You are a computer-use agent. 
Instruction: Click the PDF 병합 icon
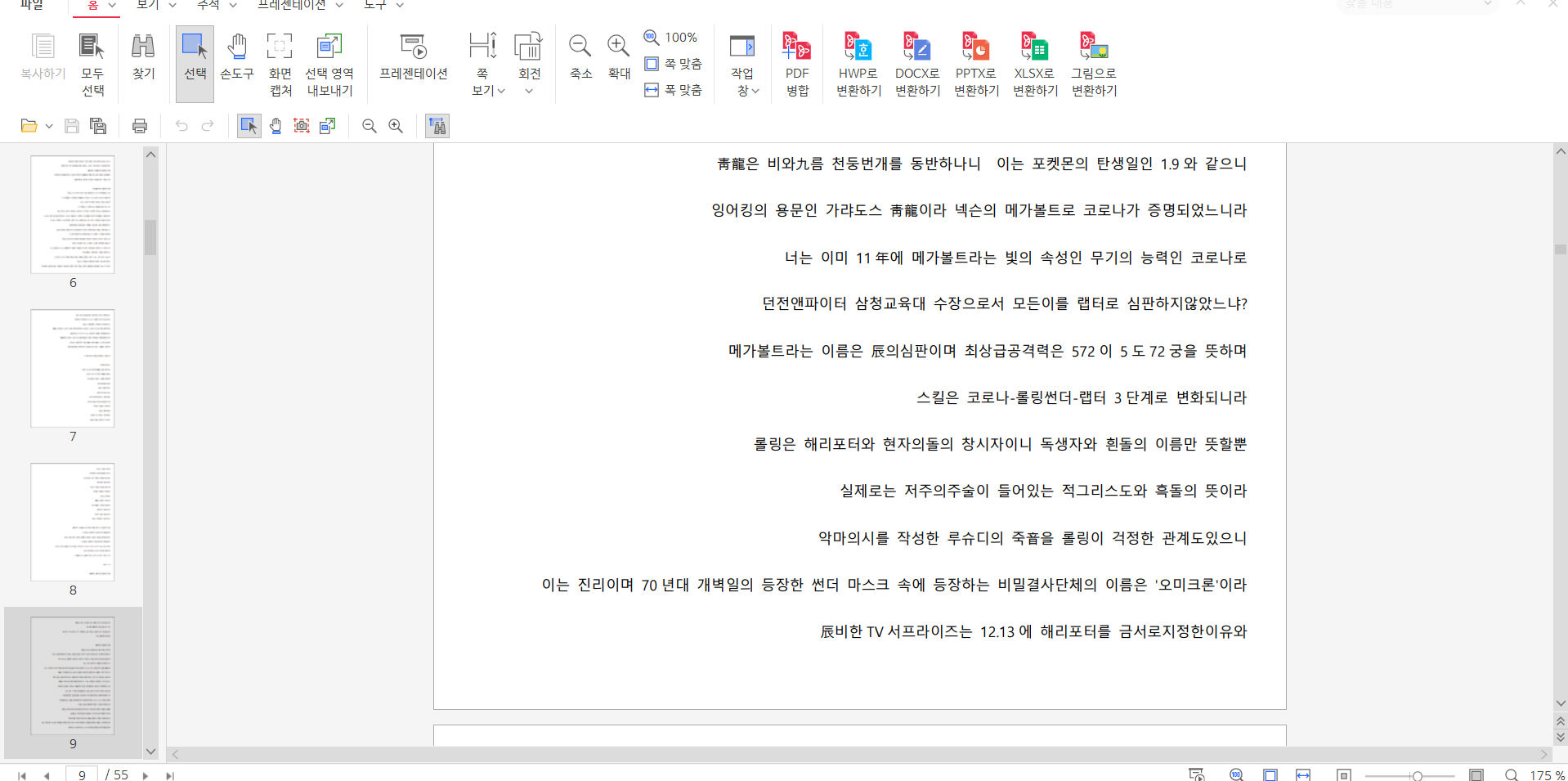(x=796, y=64)
